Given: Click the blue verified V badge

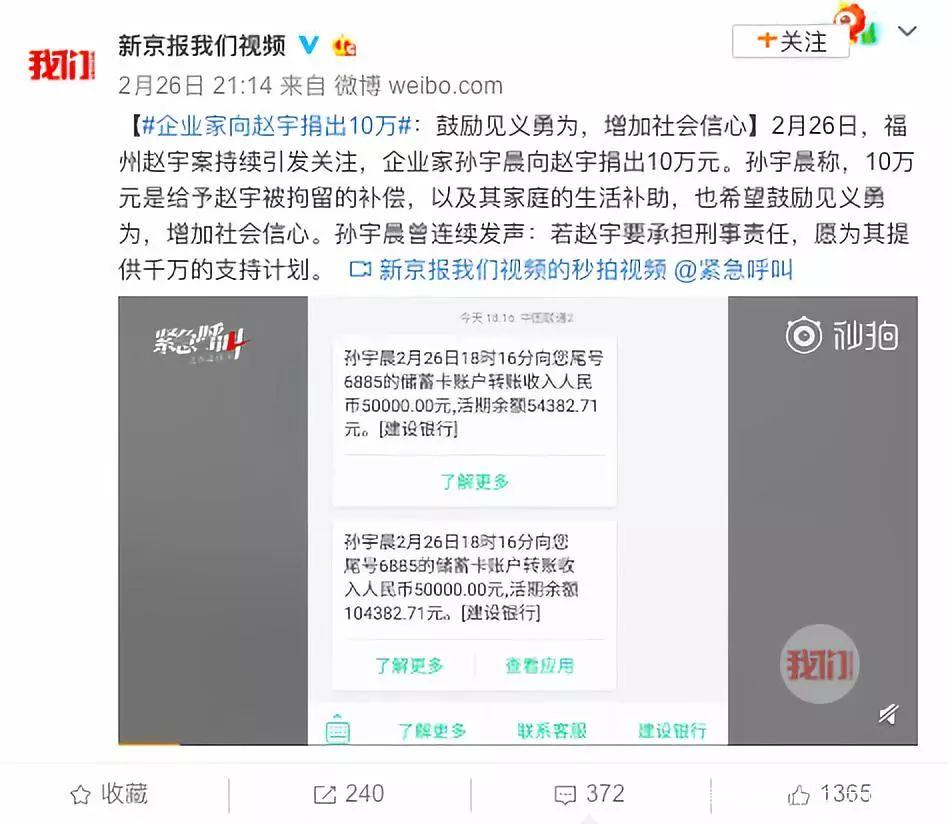Looking at the screenshot, I should (308, 45).
